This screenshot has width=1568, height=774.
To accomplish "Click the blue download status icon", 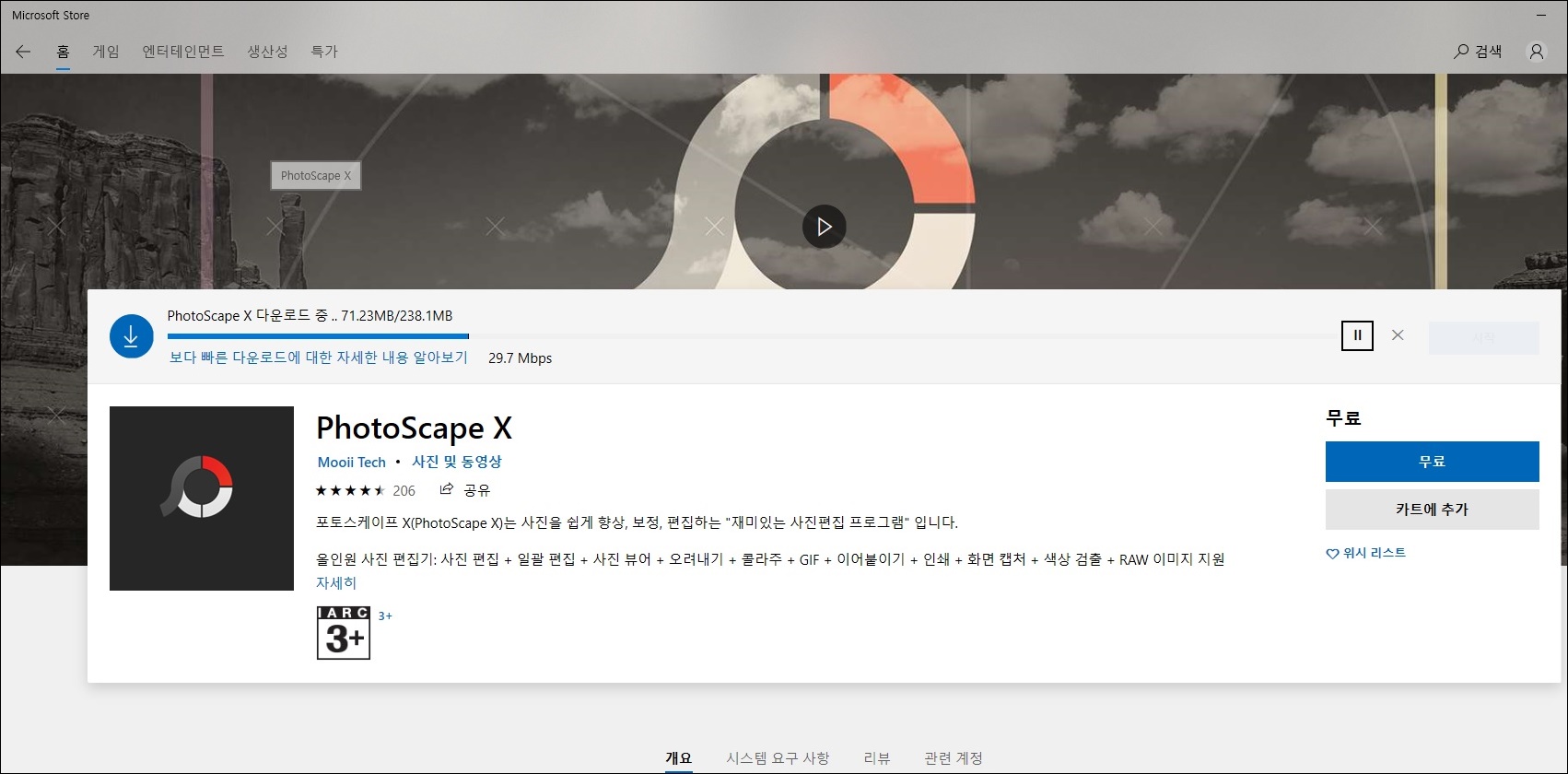I will coord(131,336).
